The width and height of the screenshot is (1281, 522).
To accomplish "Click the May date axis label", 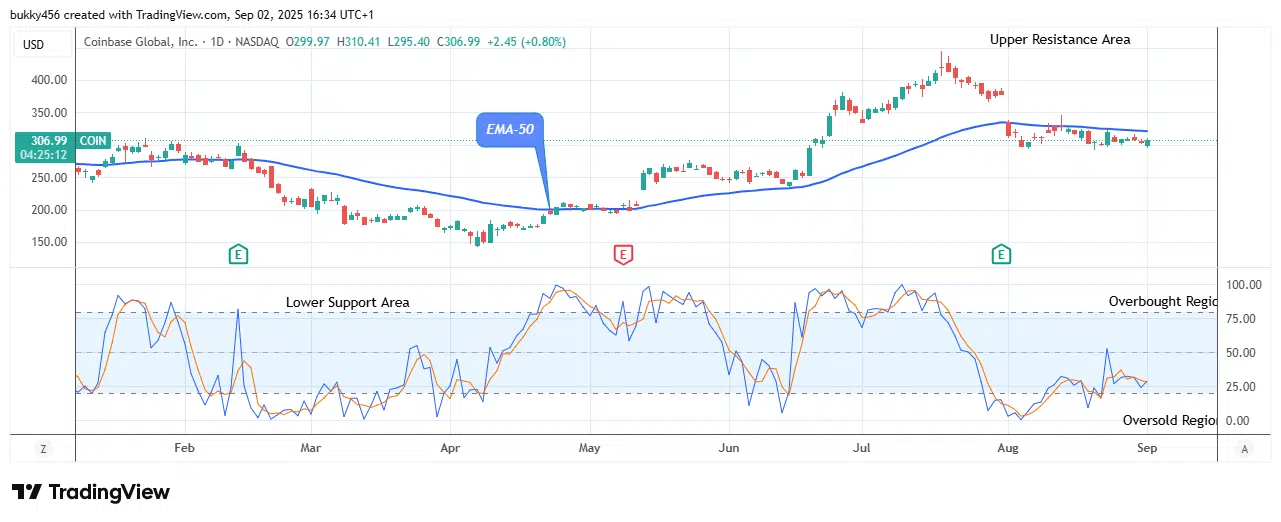I will (589, 449).
